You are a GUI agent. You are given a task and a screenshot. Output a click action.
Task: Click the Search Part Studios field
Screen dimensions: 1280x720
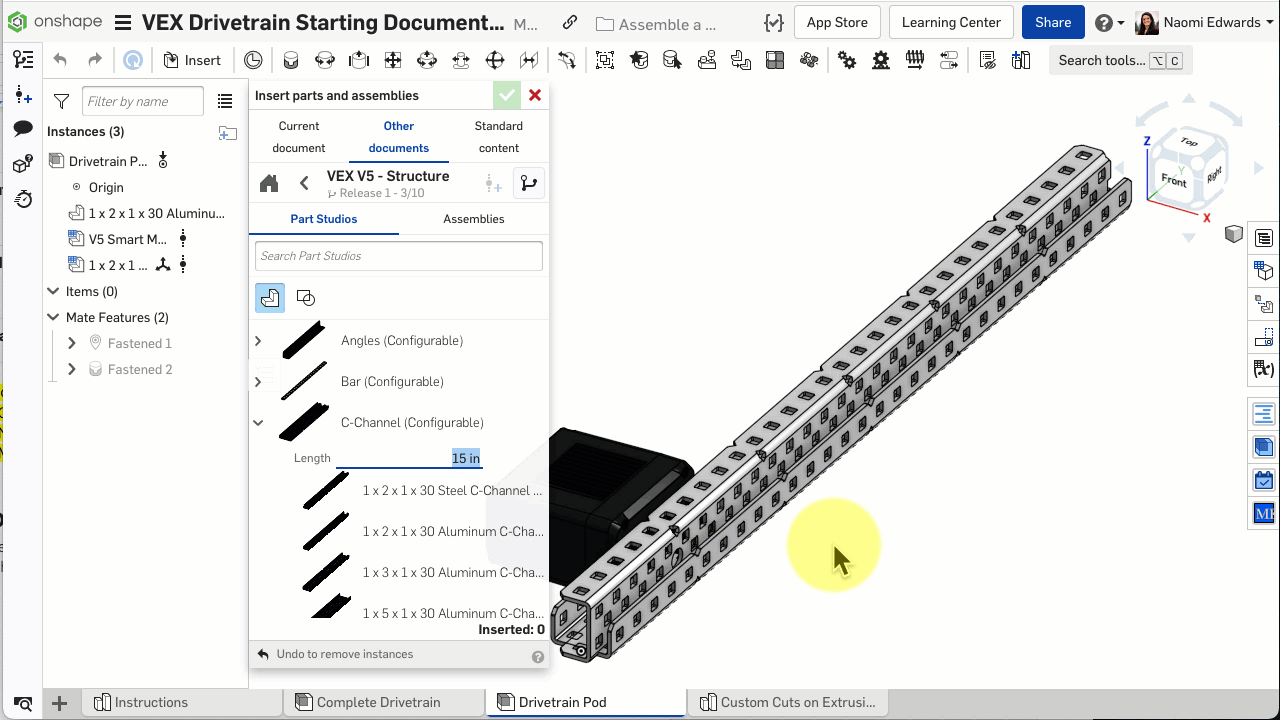tap(398, 256)
